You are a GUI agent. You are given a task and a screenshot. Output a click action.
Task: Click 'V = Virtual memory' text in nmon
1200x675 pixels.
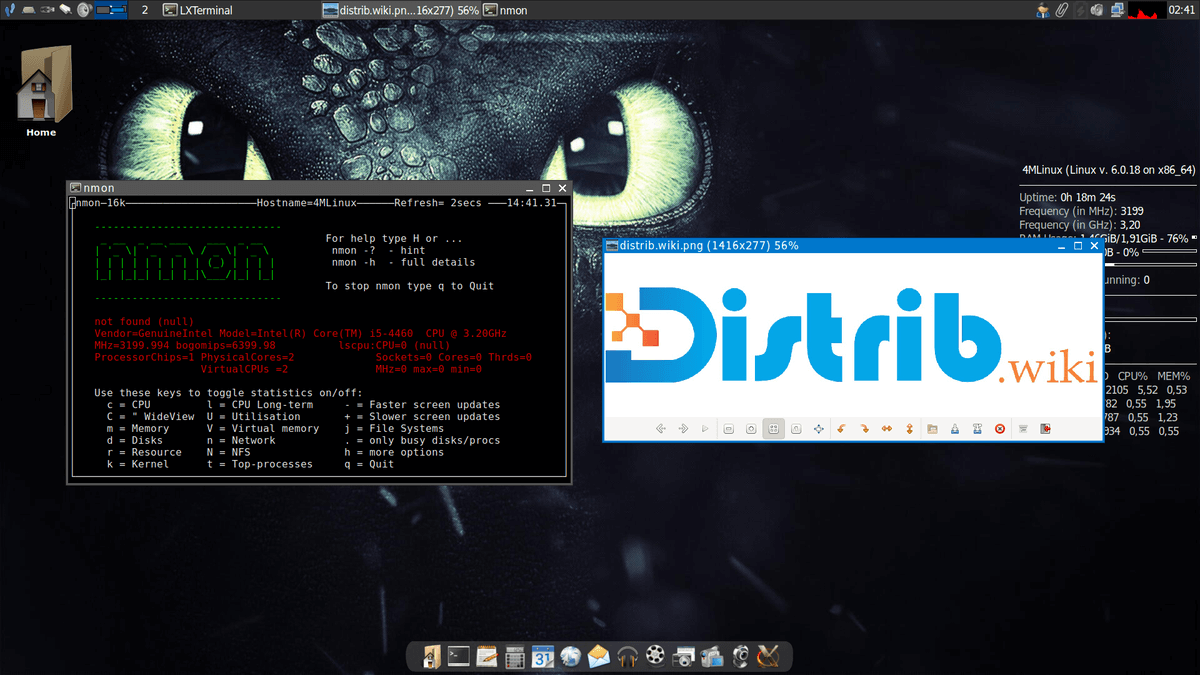click(x=263, y=429)
